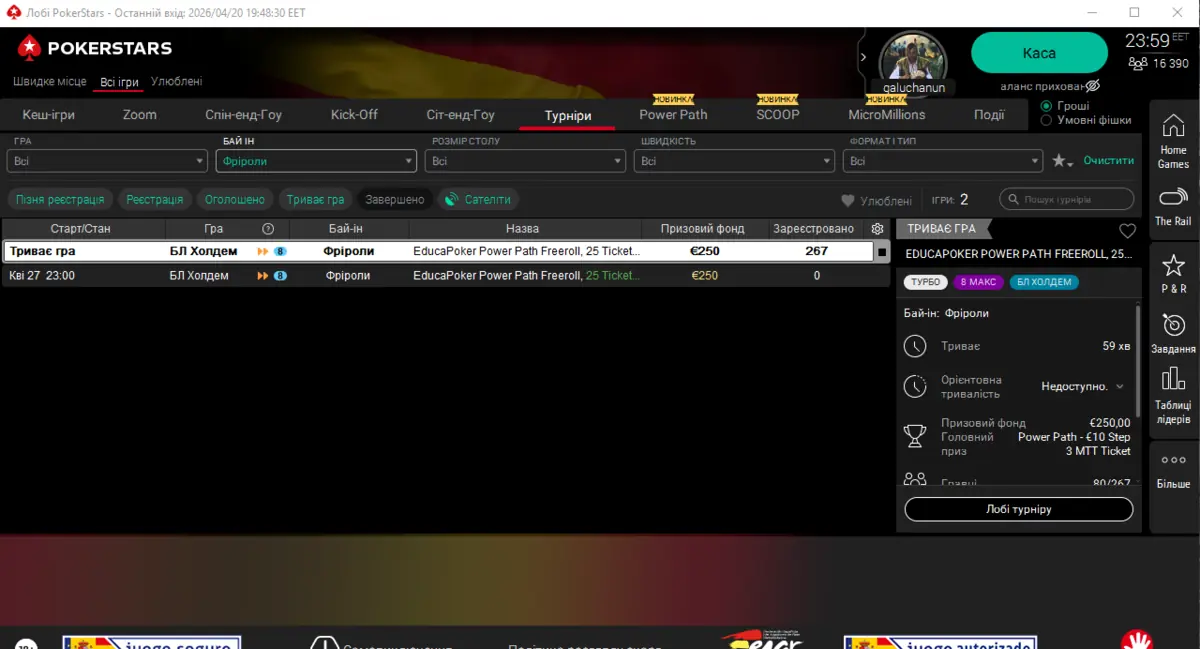Image resolution: width=1200 pixels, height=649 pixels.
Task: Select Гроші radio button
Action: tap(1047, 106)
